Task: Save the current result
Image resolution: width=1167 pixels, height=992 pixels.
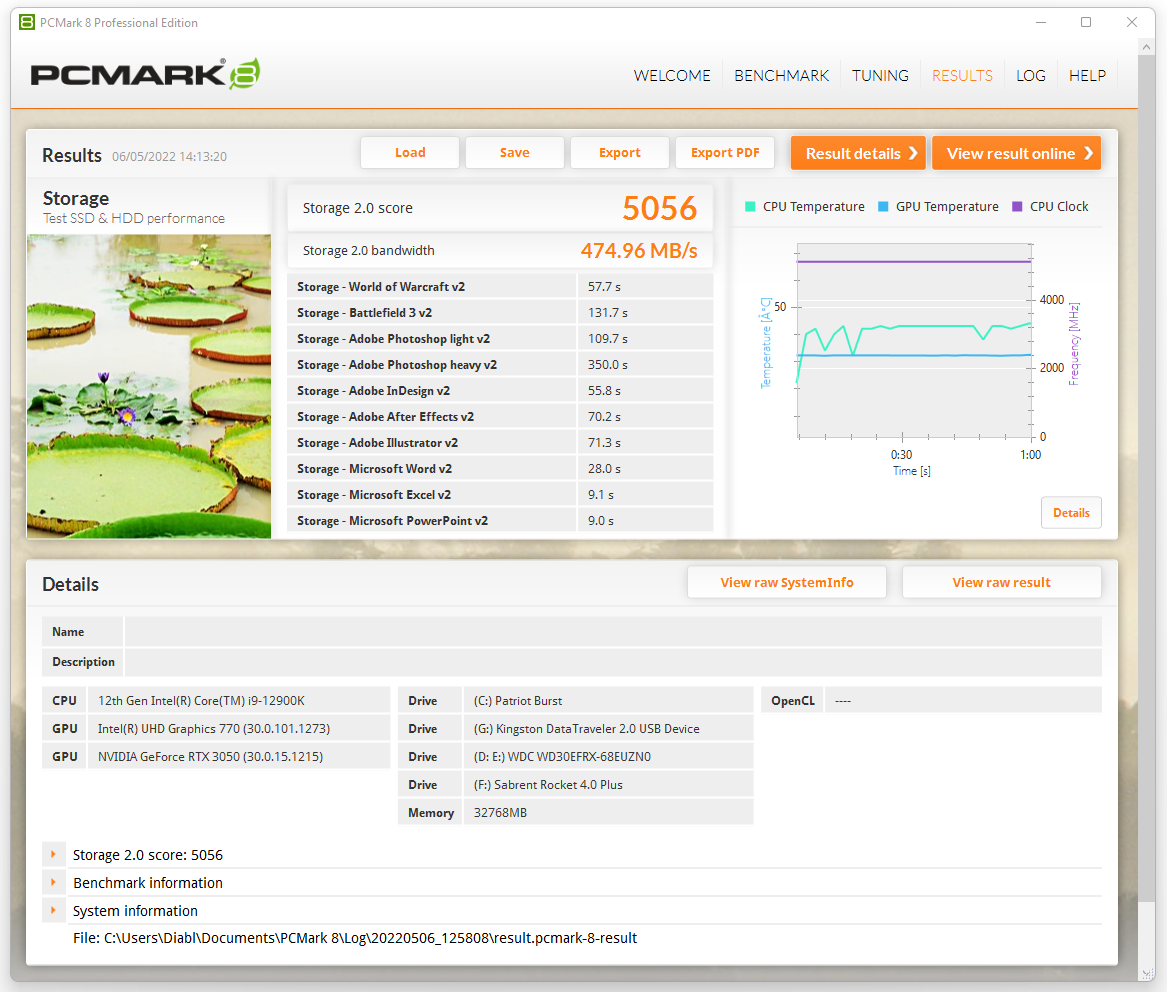Action: click(x=515, y=153)
